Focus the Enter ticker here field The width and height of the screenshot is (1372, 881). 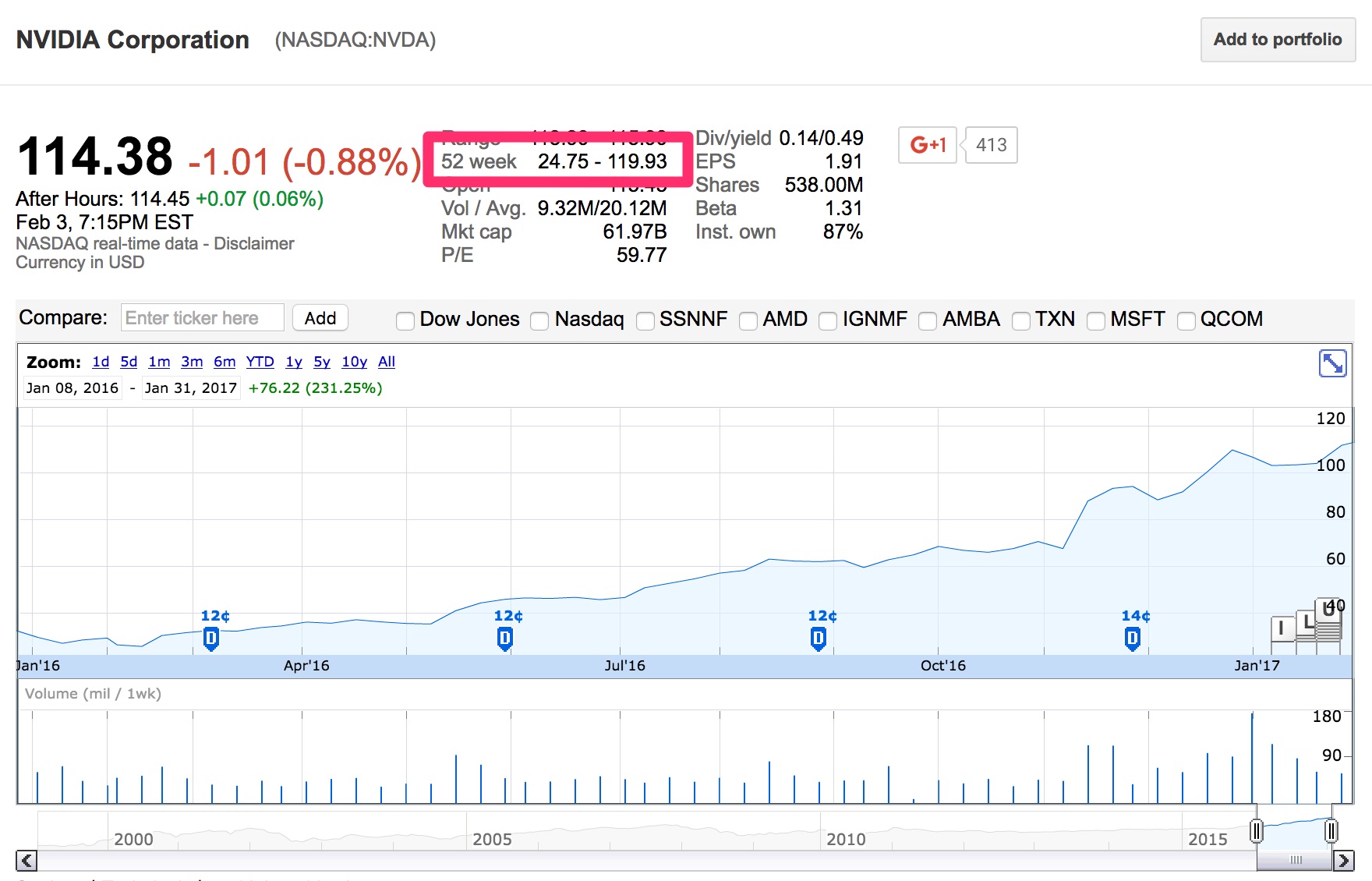click(x=203, y=318)
